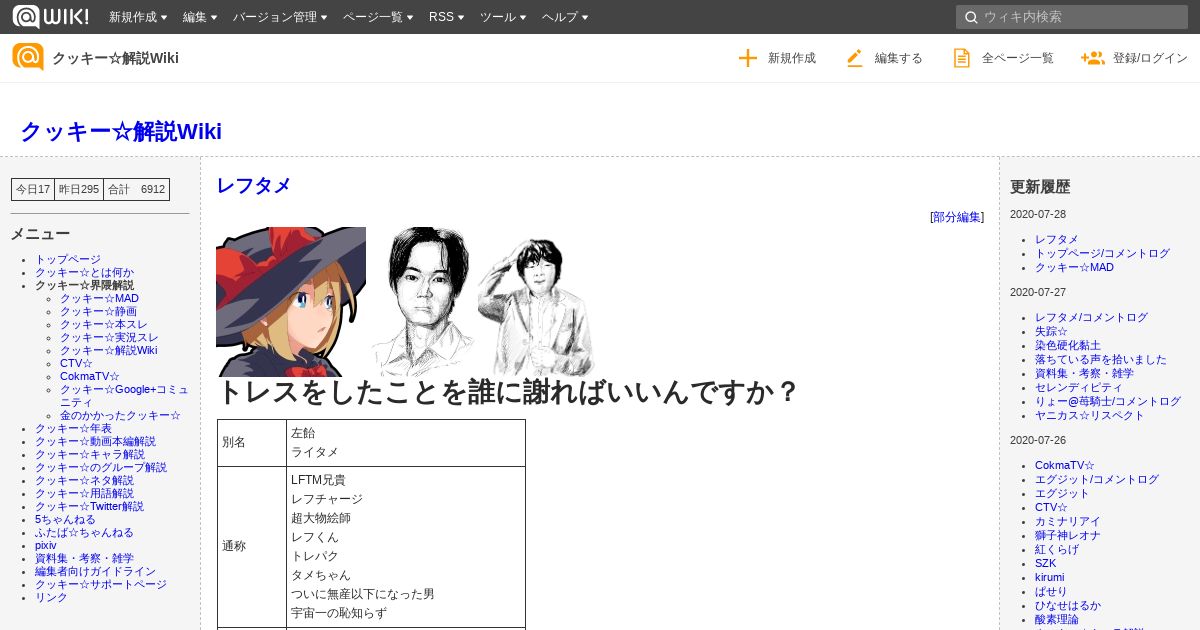Open クッキー☆キャラ解説 link
1200x630 pixels.
point(90,454)
